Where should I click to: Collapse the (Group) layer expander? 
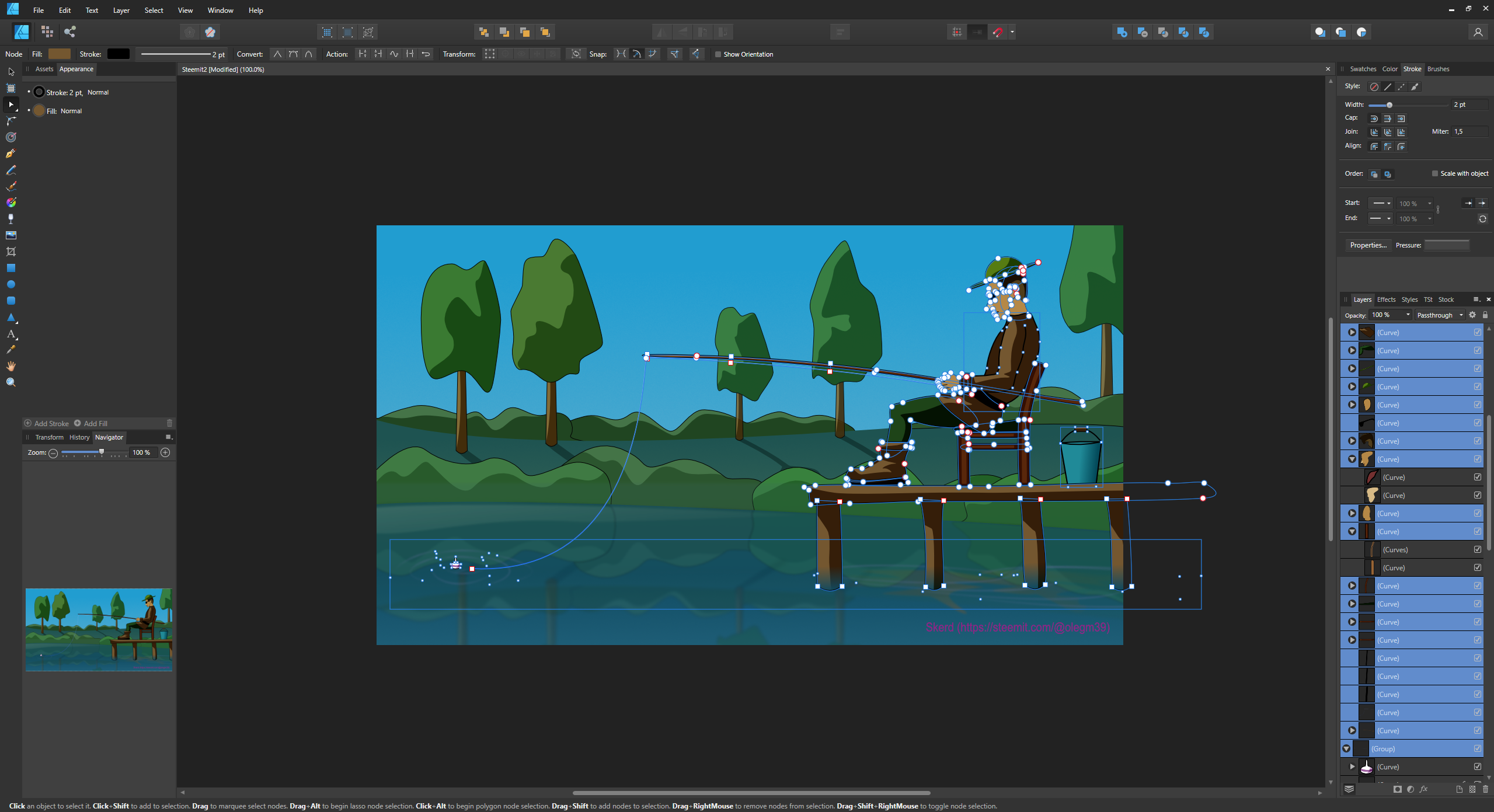[x=1346, y=748]
